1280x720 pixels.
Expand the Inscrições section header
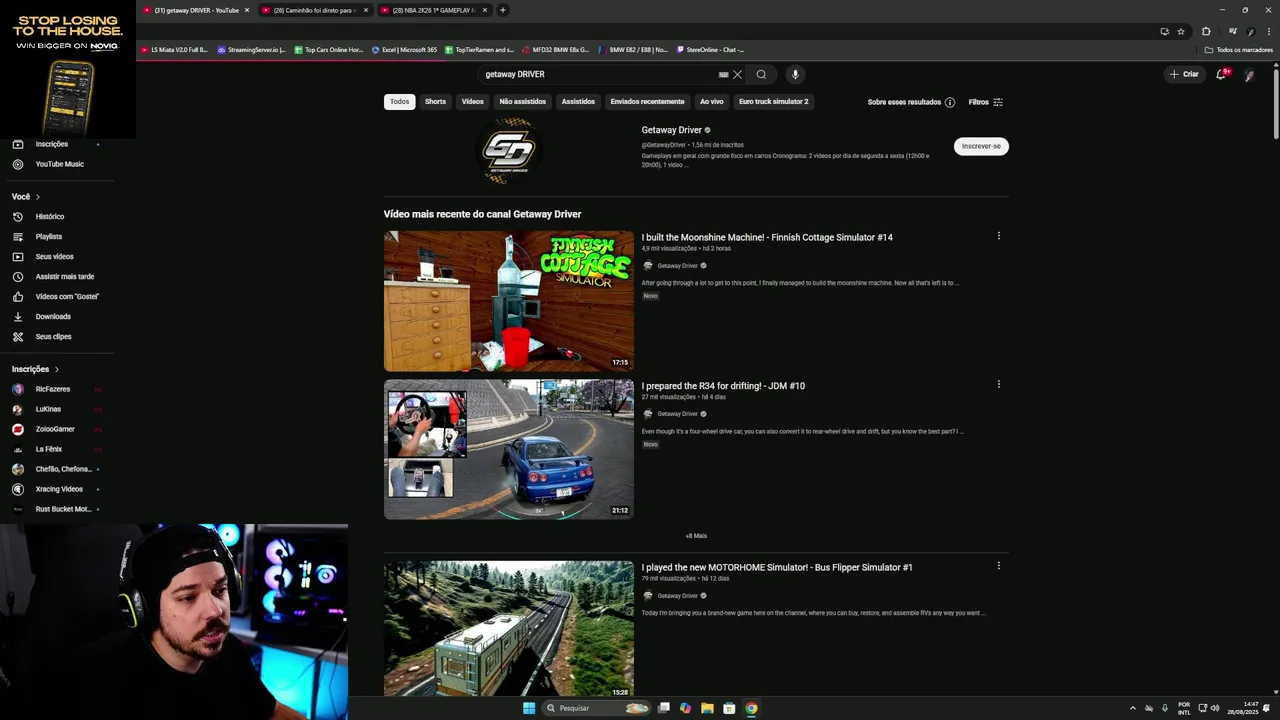tap(36, 369)
